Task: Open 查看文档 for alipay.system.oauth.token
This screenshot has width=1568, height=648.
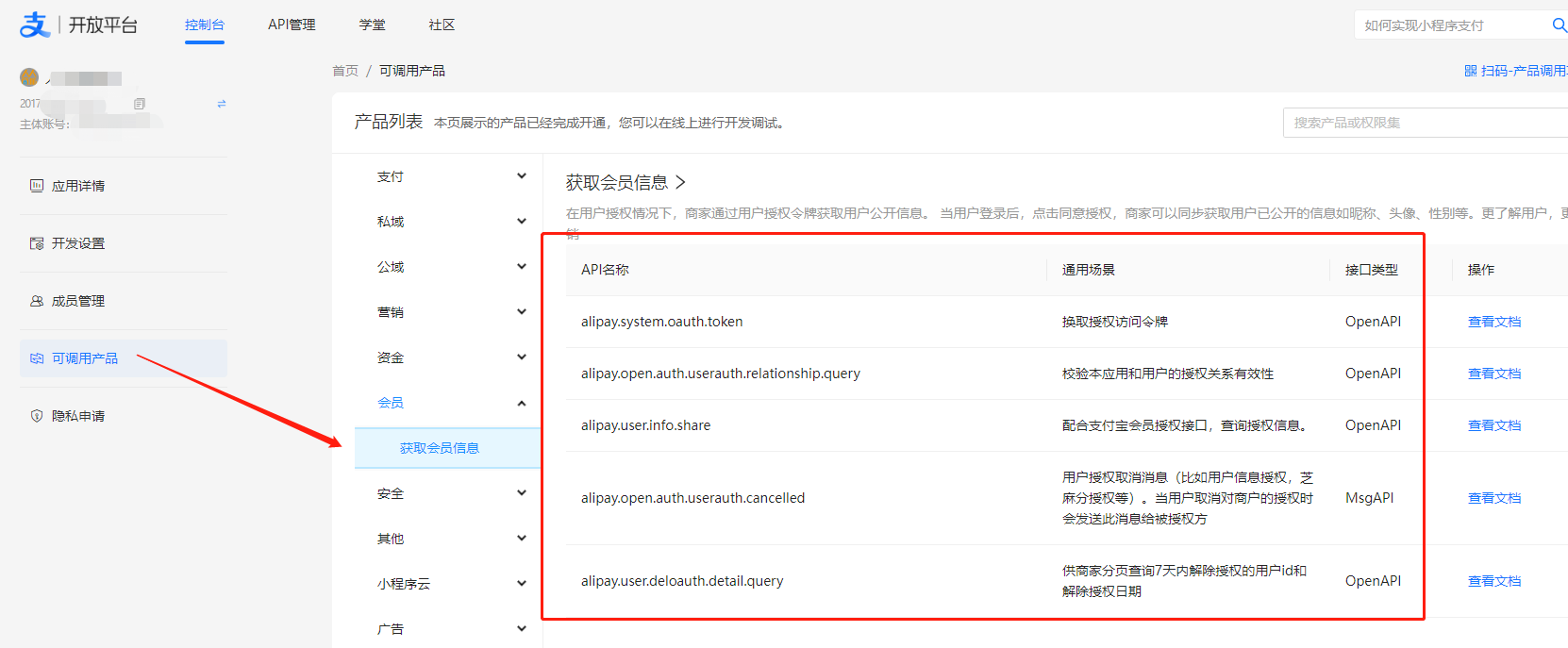Action: [x=1493, y=322]
